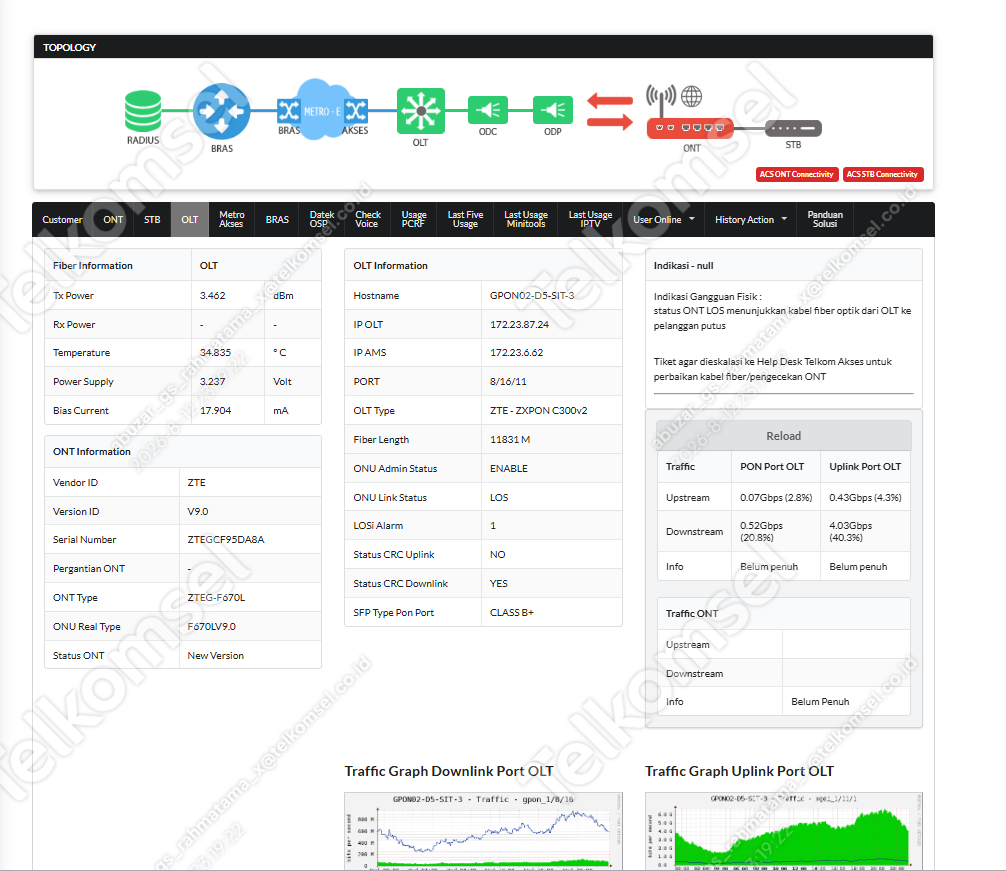Click OLT Type value ZTE - ZXPON C300v2

[x=538, y=410]
